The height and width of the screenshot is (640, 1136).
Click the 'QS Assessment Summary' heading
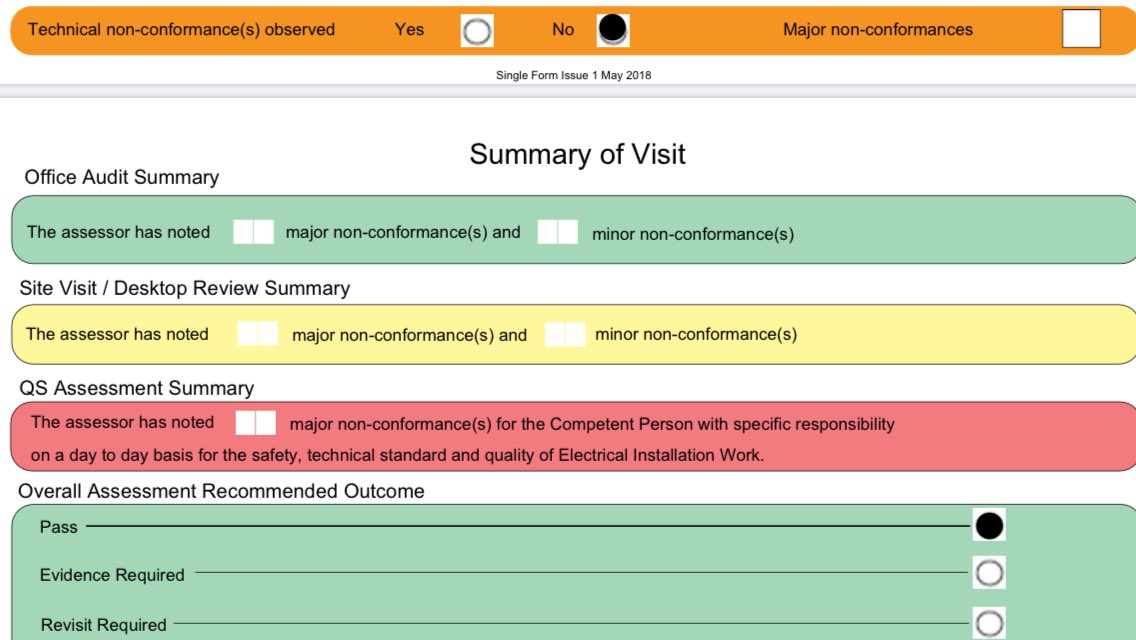pyautogui.click(x=136, y=388)
